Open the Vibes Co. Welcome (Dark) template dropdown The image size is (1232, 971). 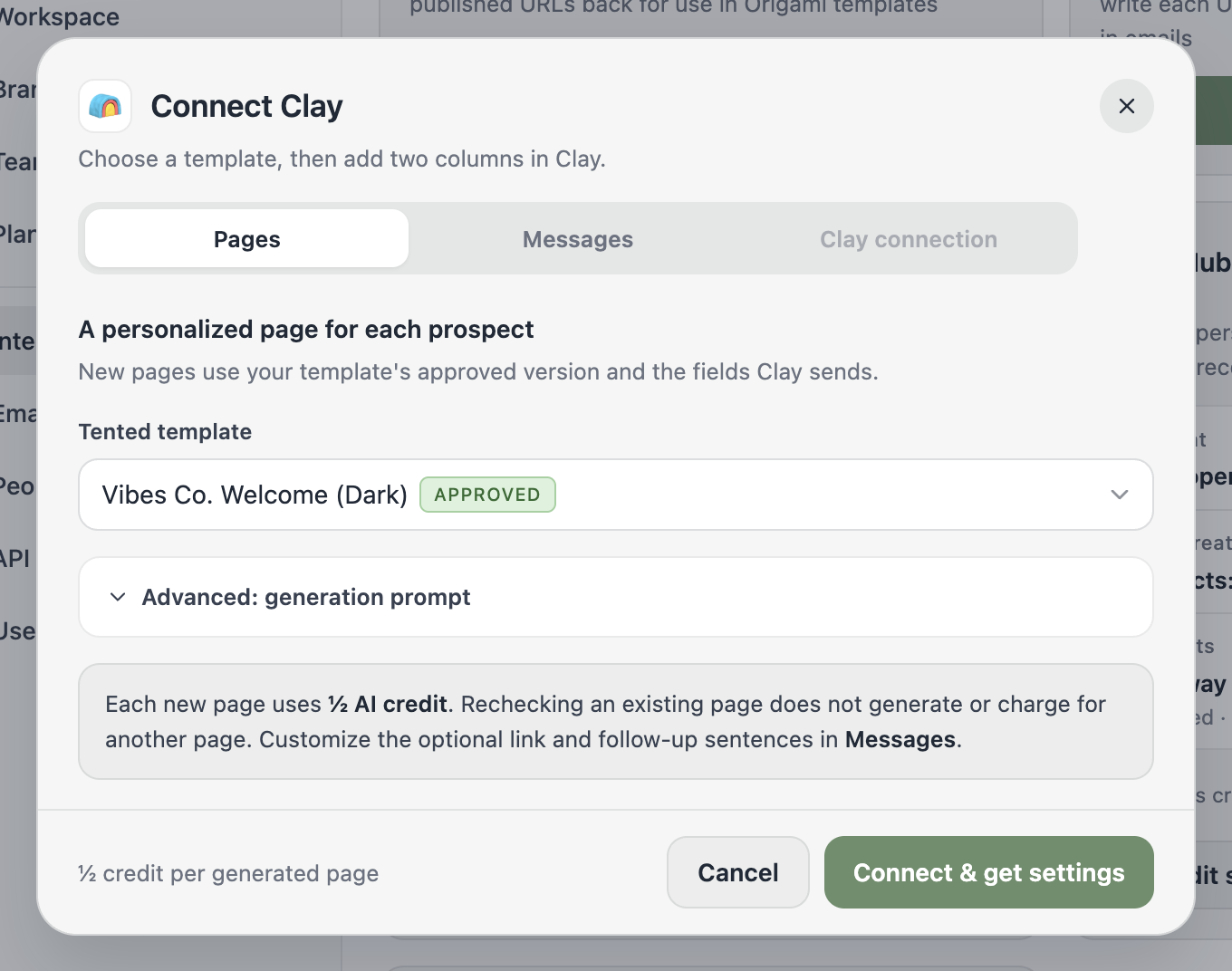tap(616, 495)
